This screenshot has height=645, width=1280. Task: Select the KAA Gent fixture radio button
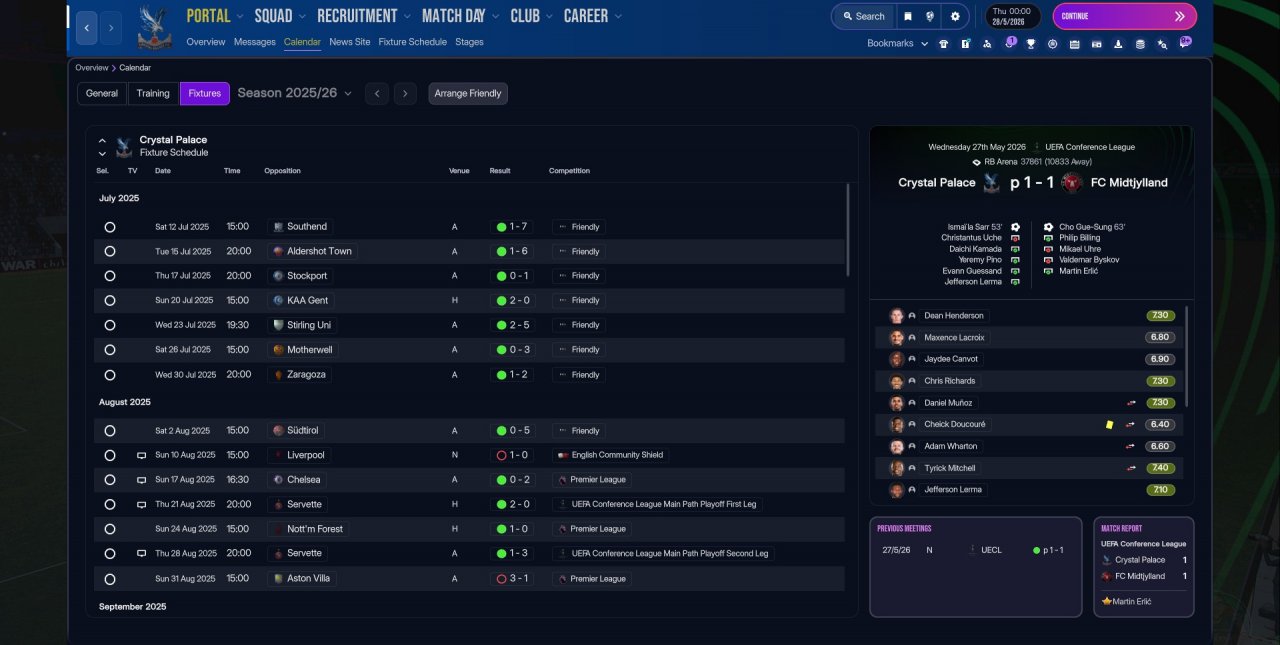[110, 300]
